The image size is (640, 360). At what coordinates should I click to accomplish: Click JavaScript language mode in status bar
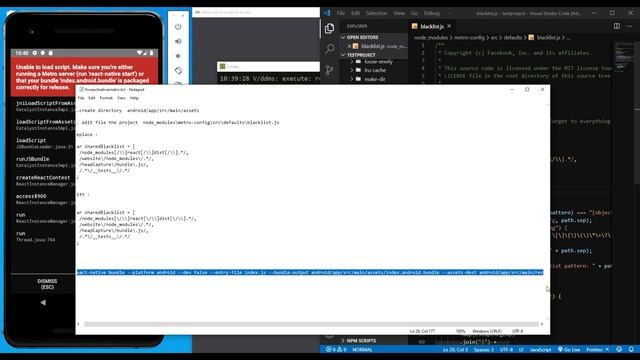click(540, 349)
